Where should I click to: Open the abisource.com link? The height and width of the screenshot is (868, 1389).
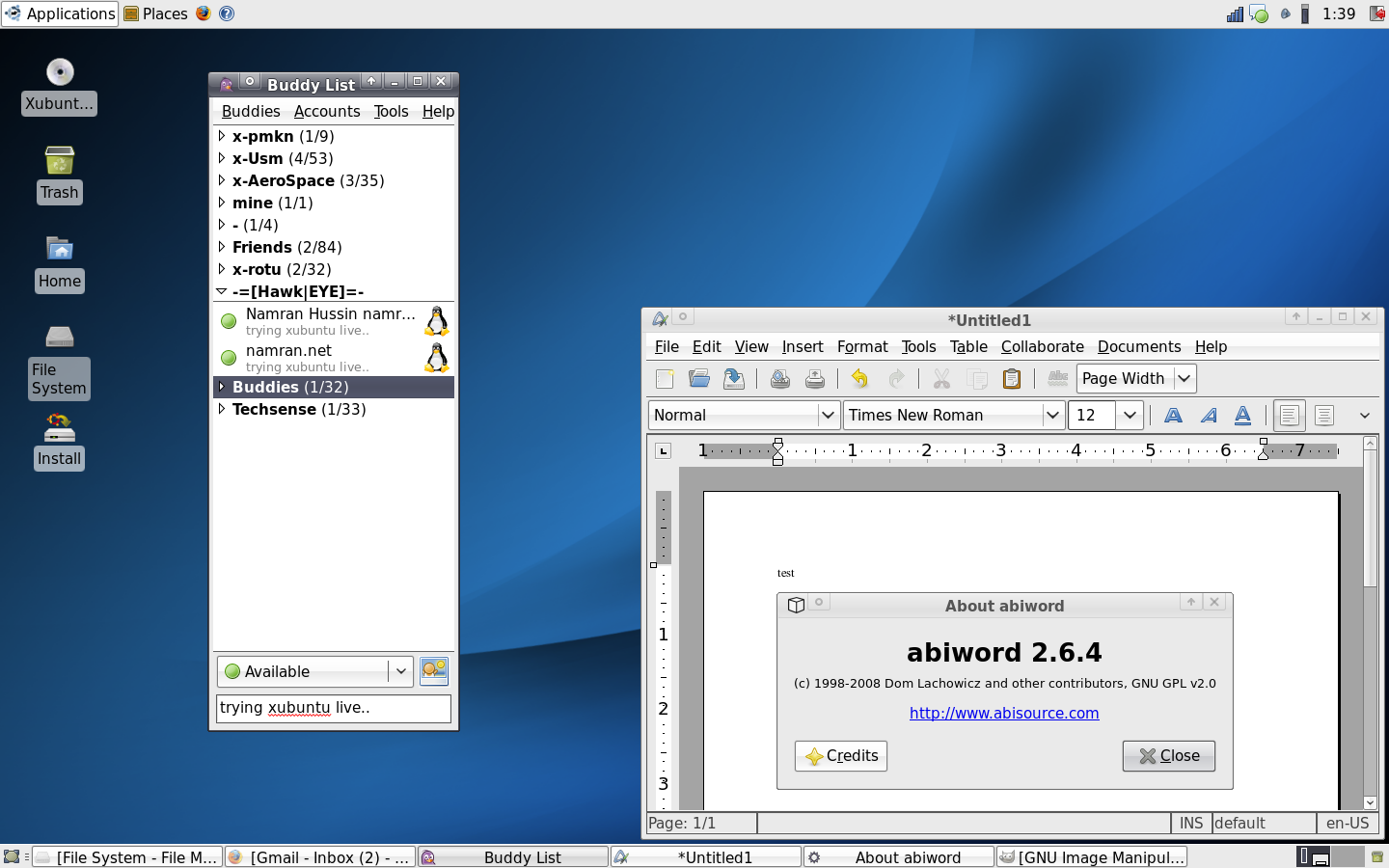pyautogui.click(x=1004, y=713)
